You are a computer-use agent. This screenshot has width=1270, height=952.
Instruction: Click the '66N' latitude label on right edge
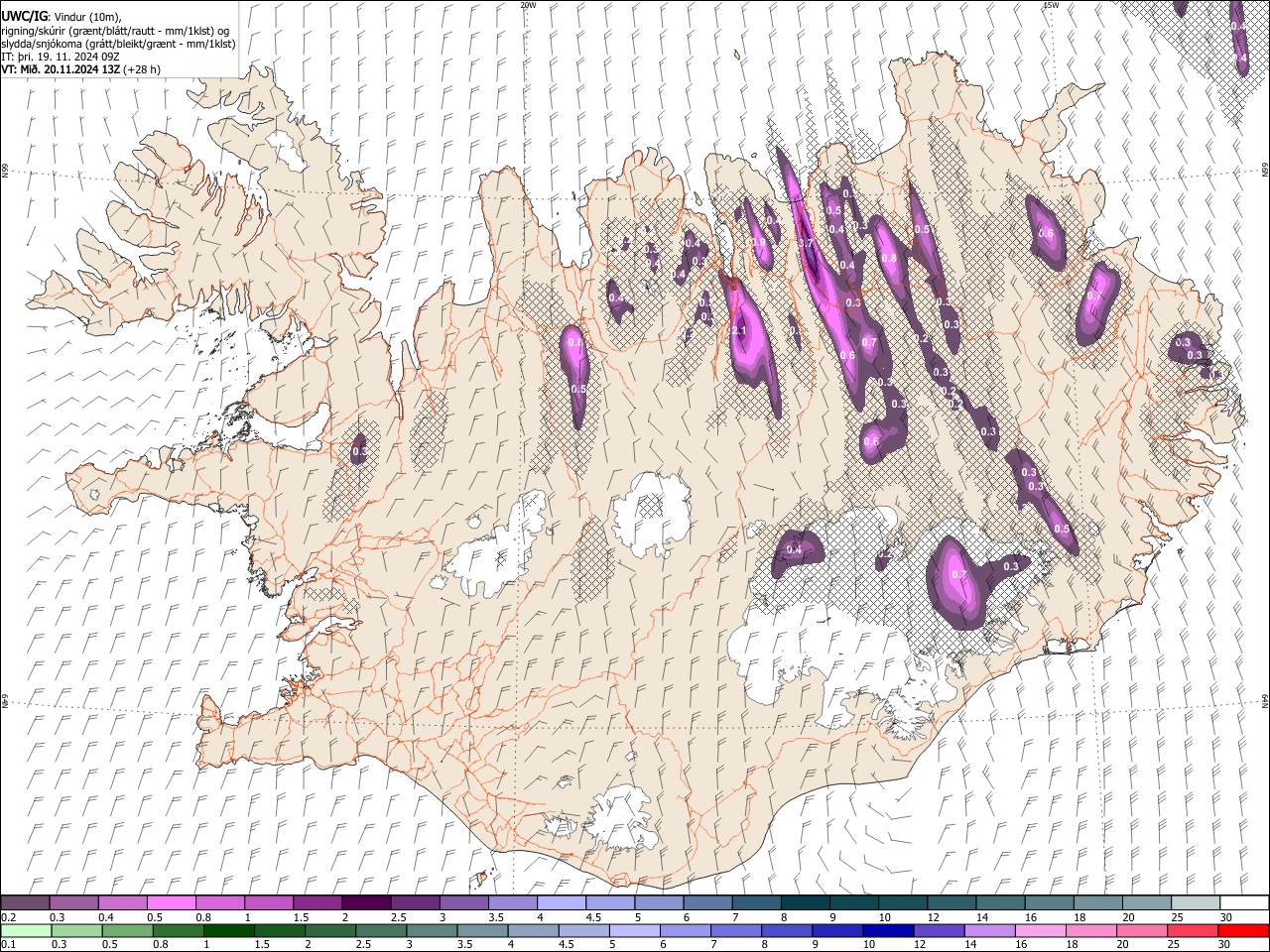[x=1265, y=172]
